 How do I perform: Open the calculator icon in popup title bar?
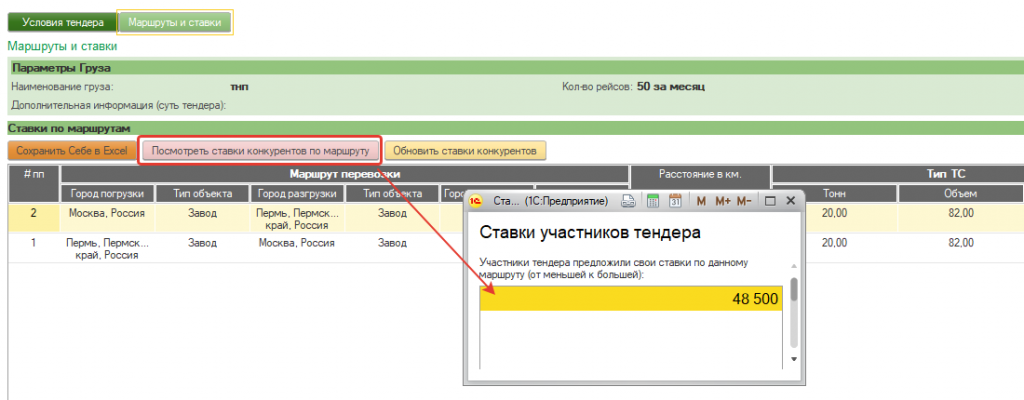[x=652, y=201]
